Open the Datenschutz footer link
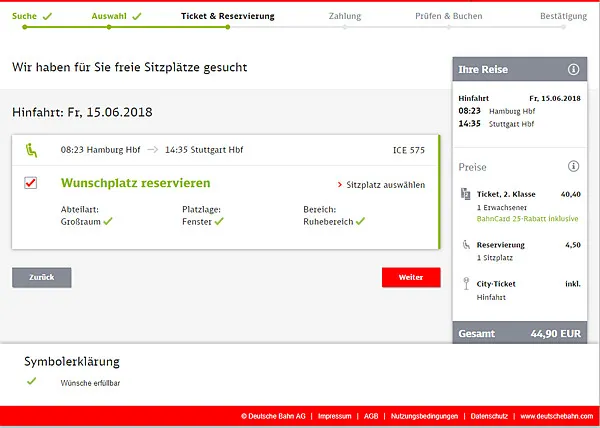Viewport: 600px width, 428px height. [x=489, y=416]
